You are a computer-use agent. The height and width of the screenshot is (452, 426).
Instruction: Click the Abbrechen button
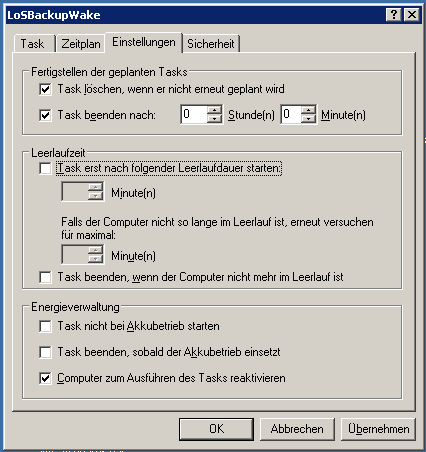click(297, 429)
